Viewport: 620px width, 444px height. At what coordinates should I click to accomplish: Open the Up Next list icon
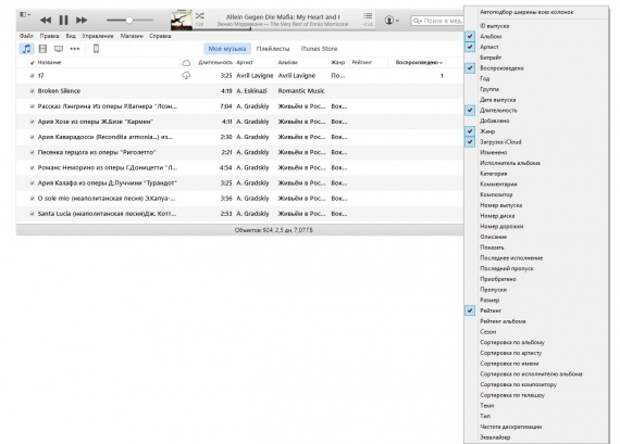click(368, 16)
